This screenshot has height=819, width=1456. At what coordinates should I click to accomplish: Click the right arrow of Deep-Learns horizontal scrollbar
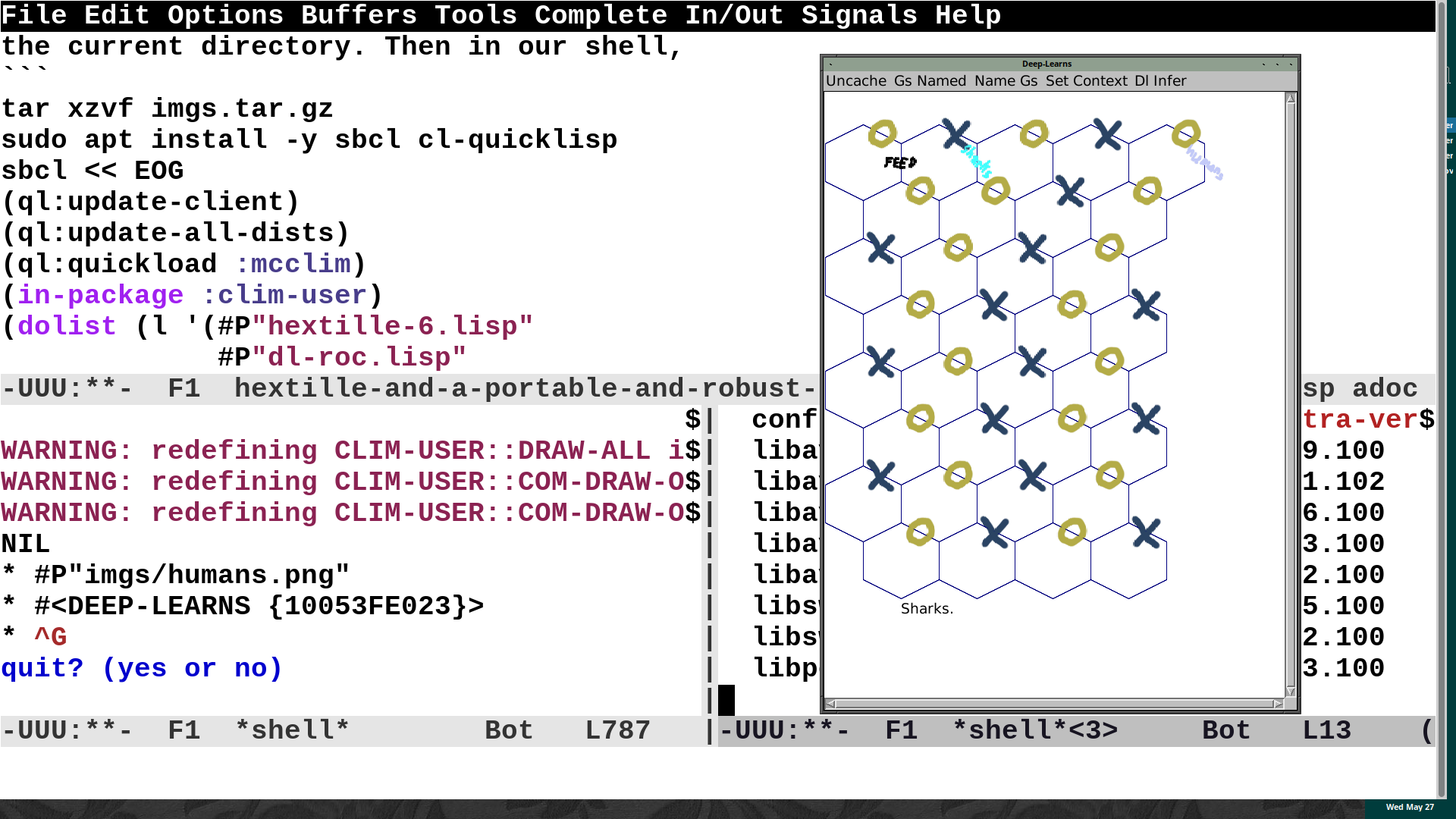click(1278, 704)
